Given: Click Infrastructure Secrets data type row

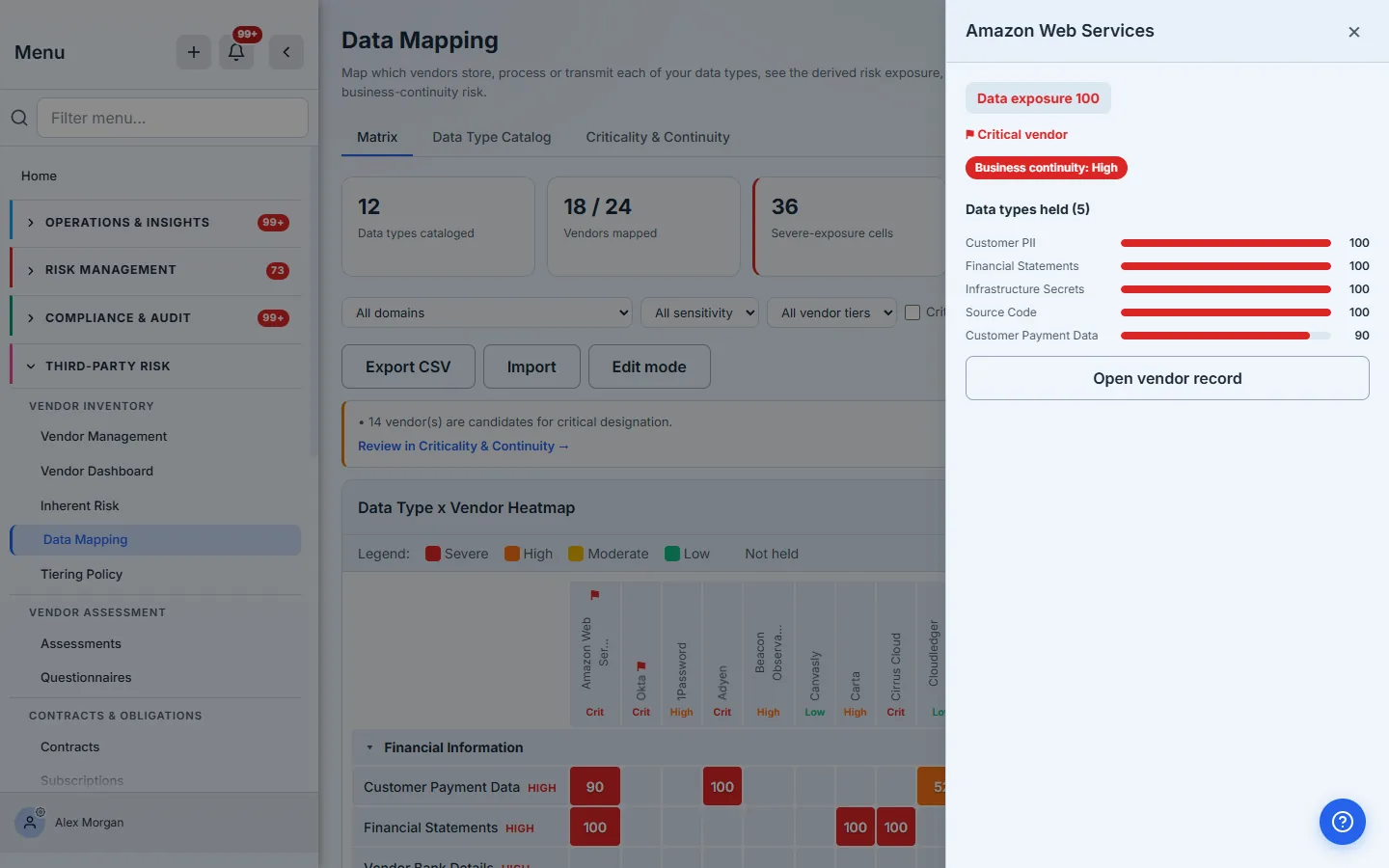Looking at the screenshot, I should coord(1167,289).
